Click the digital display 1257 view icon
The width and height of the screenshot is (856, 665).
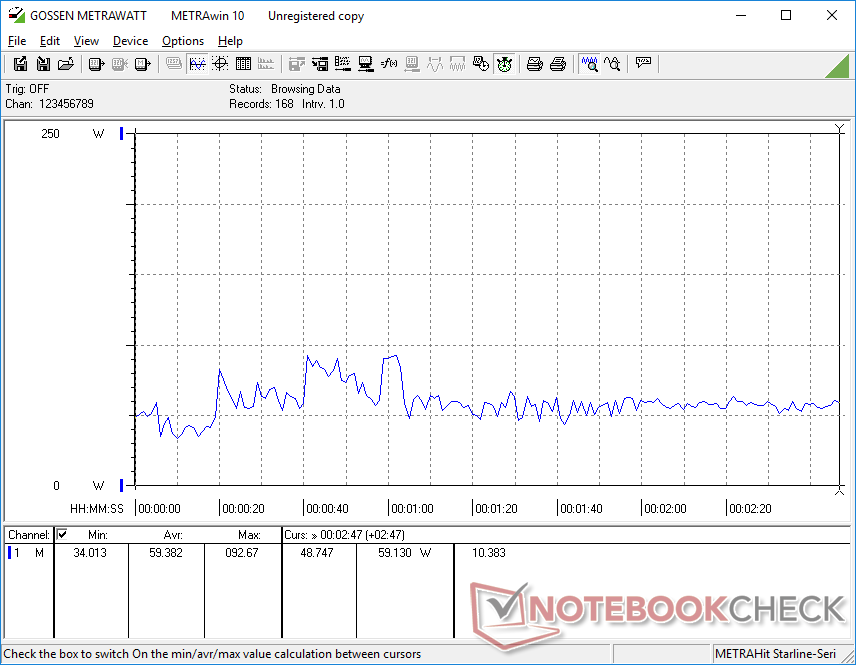pyautogui.click(x=174, y=64)
